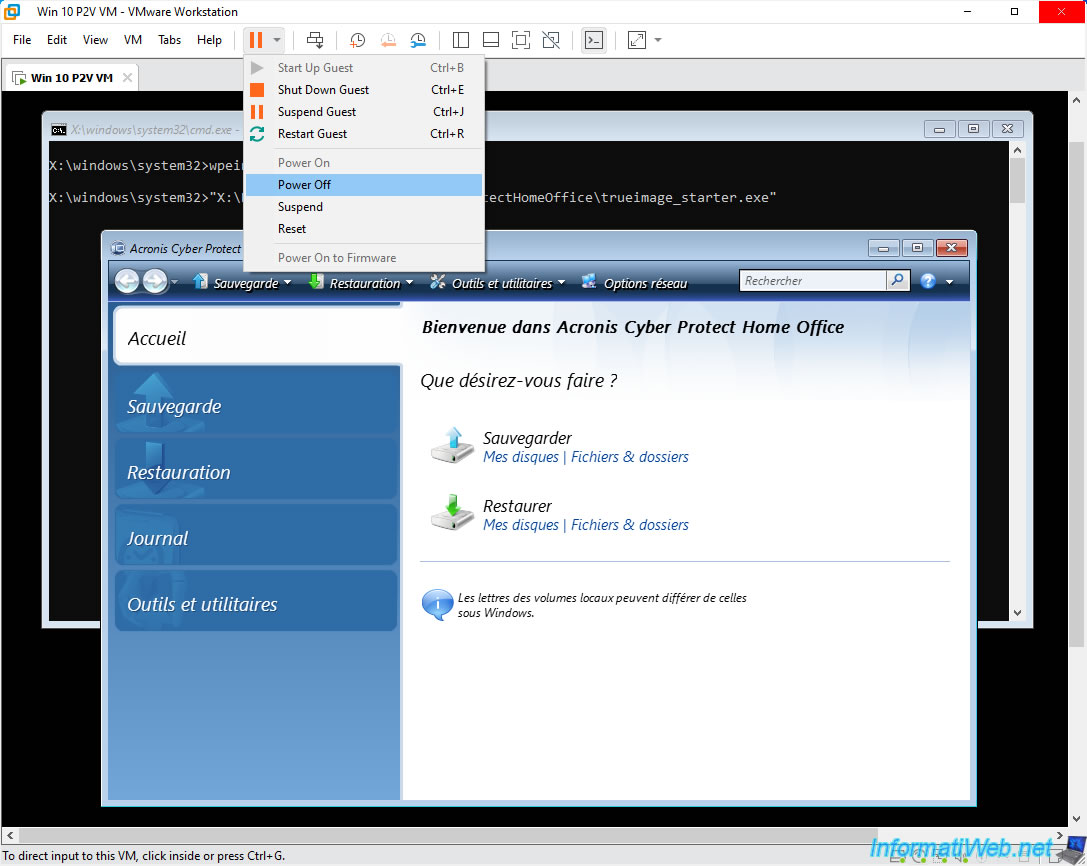1087x866 pixels.
Task: Toggle the thumbnail bar view
Action: coord(491,40)
